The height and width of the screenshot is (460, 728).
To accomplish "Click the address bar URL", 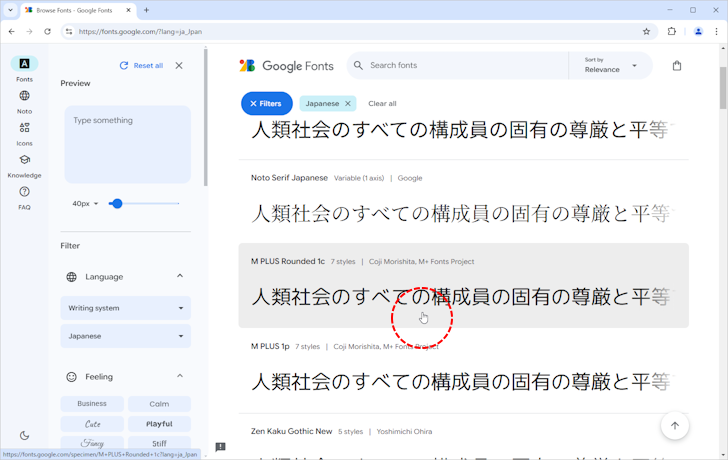I will click(140, 32).
